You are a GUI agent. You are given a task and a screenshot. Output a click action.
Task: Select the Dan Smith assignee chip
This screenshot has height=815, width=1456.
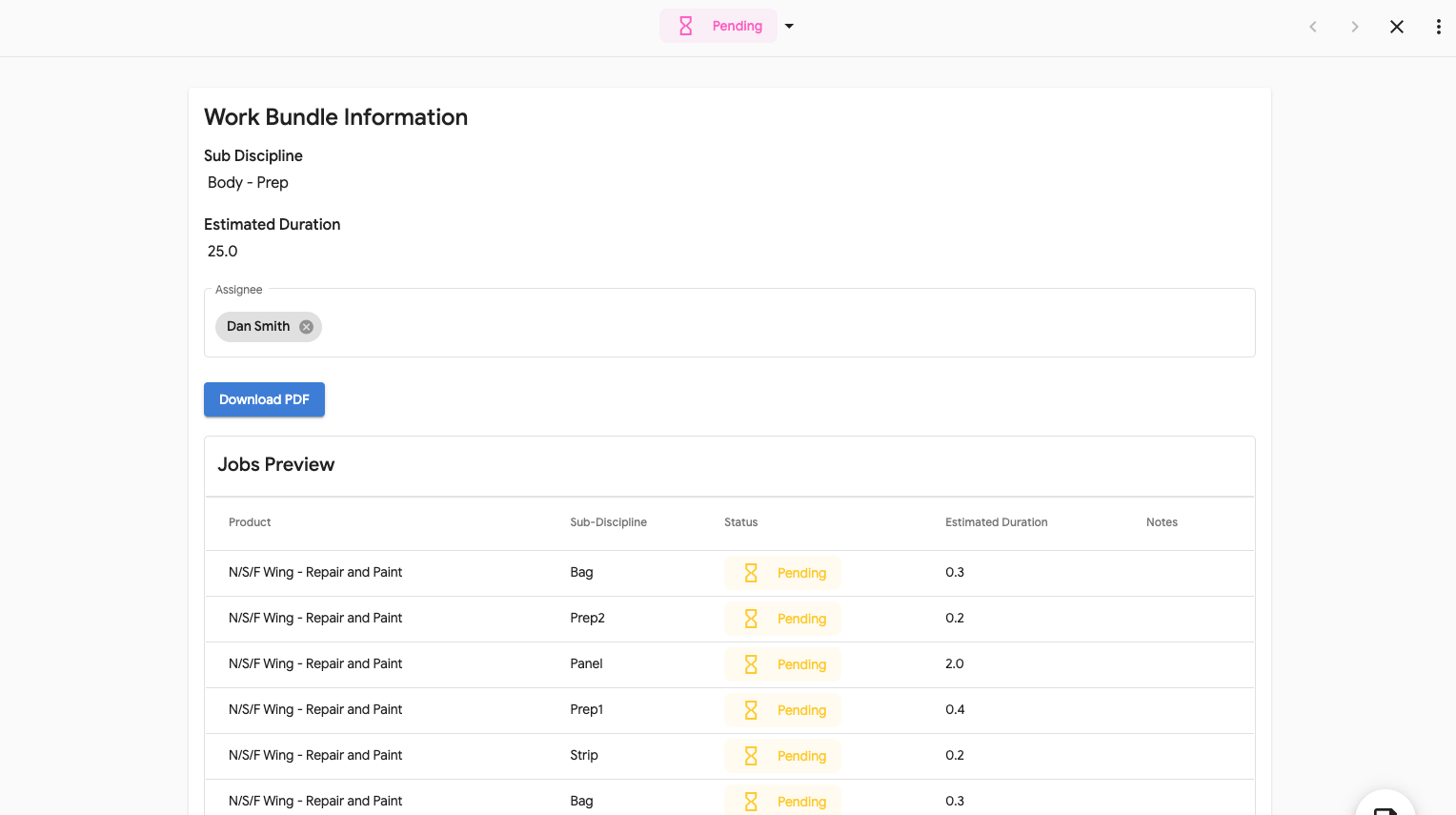pyautogui.click(x=268, y=327)
